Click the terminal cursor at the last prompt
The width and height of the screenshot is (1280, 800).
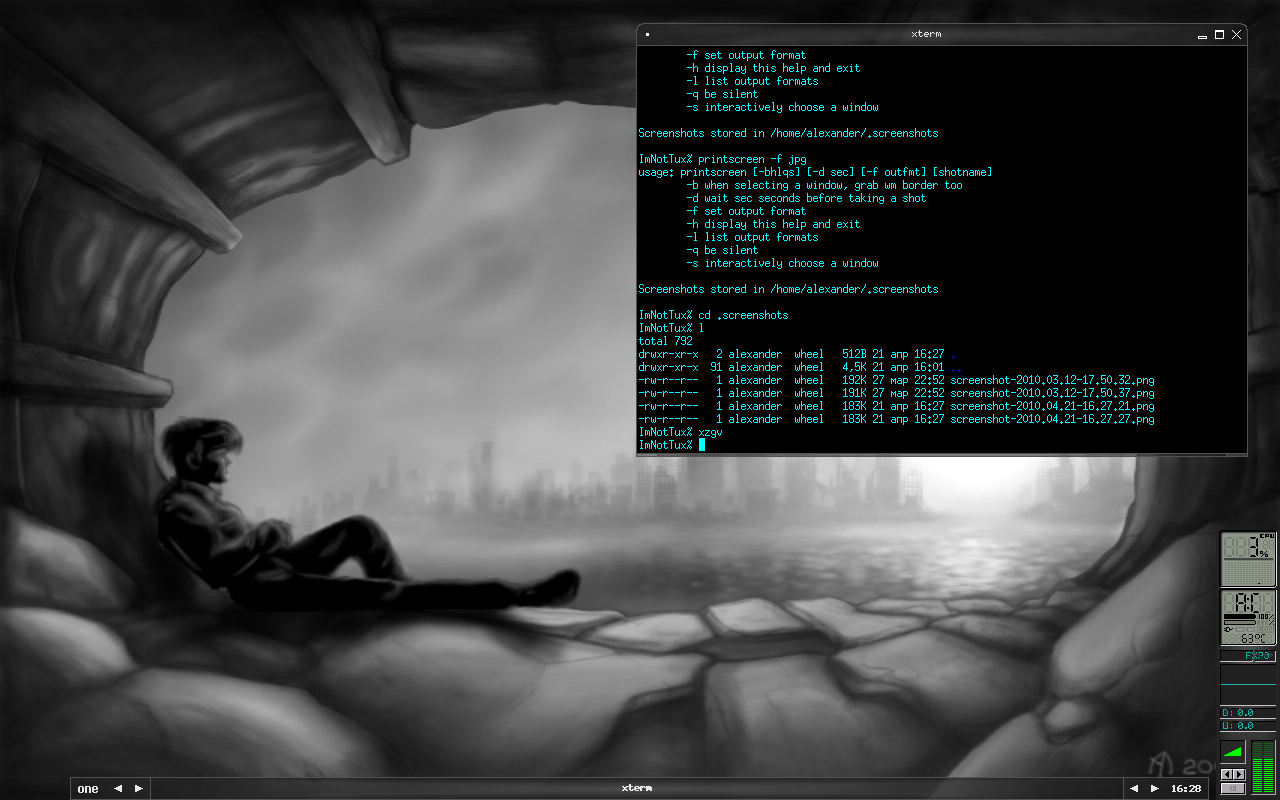pyautogui.click(x=702, y=445)
